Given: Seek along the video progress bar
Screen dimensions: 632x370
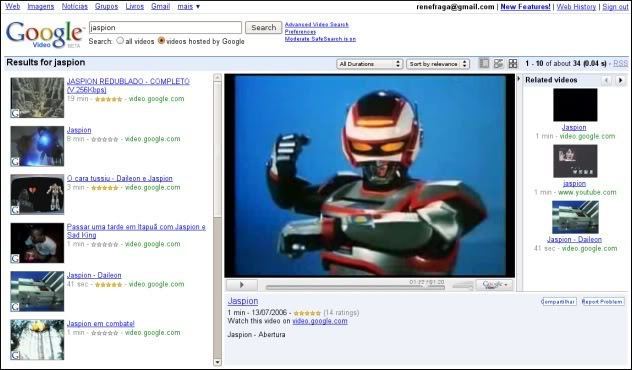Looking at the screenshot, I should [x=355, y=288].
